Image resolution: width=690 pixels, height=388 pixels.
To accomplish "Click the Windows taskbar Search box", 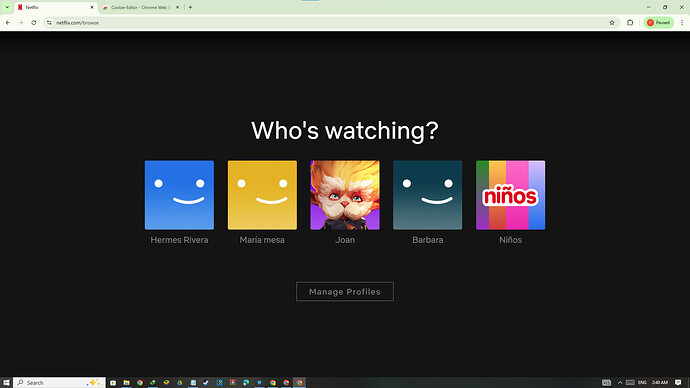I will [59, 383].
